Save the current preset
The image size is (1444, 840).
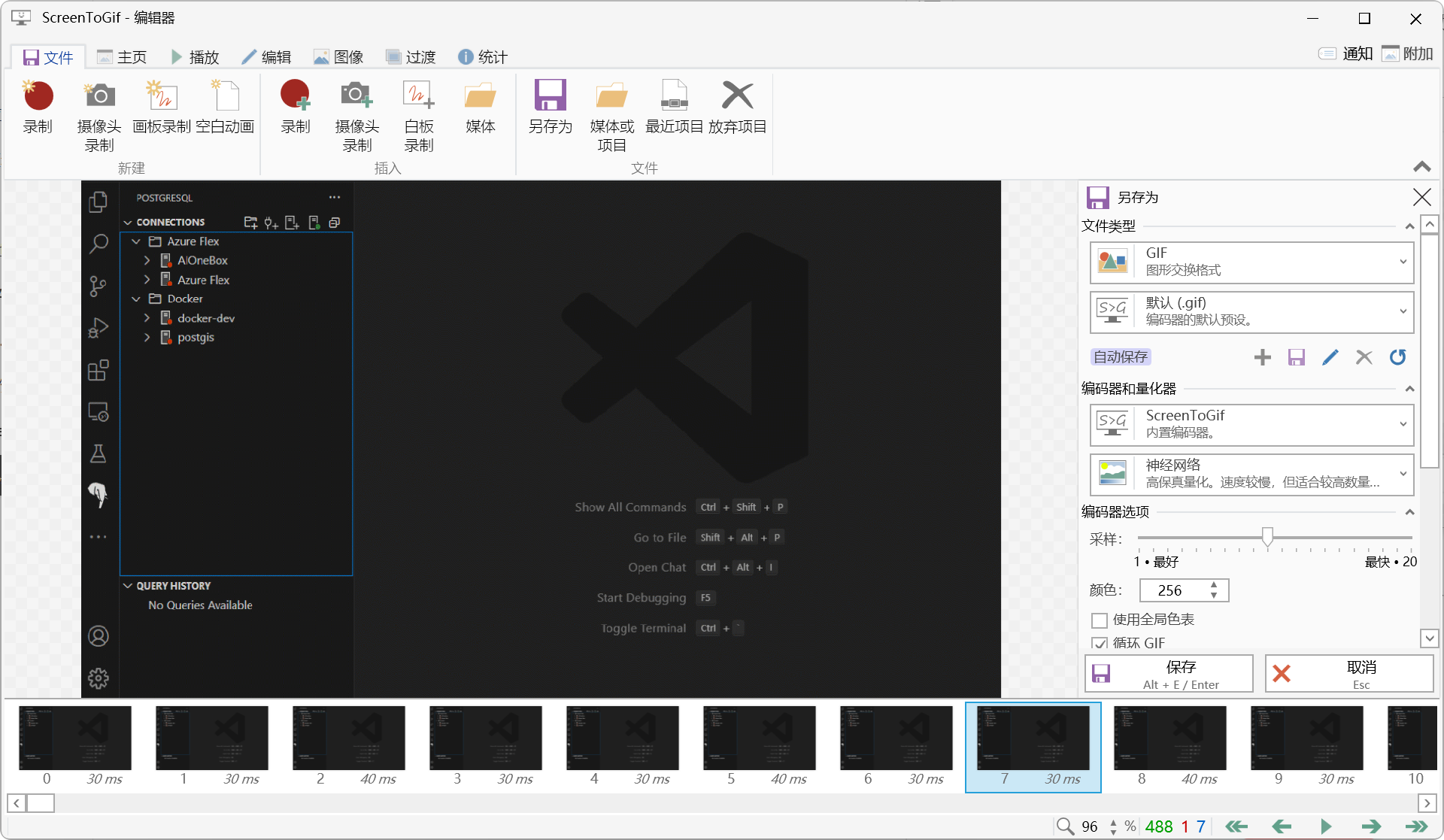[1297, 357]
